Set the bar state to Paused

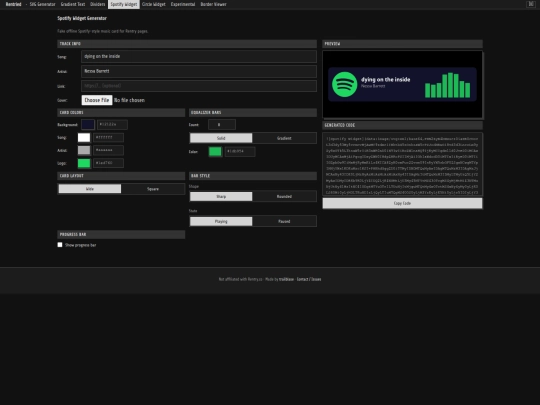(x=284, y=221)
